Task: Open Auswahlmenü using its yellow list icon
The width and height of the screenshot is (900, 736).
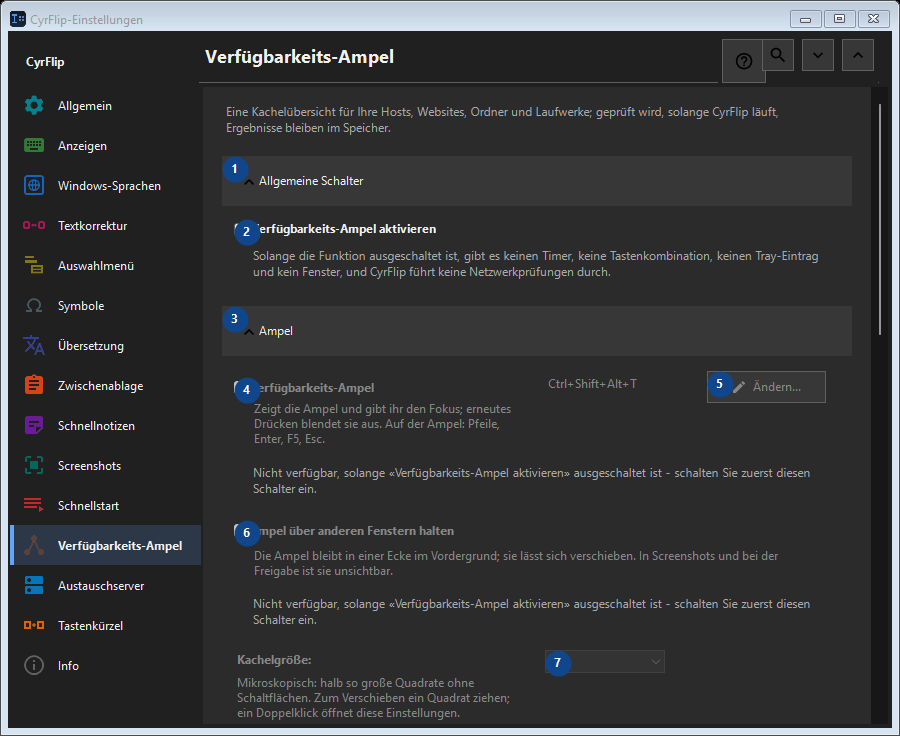Action: (x=34, y=265)
